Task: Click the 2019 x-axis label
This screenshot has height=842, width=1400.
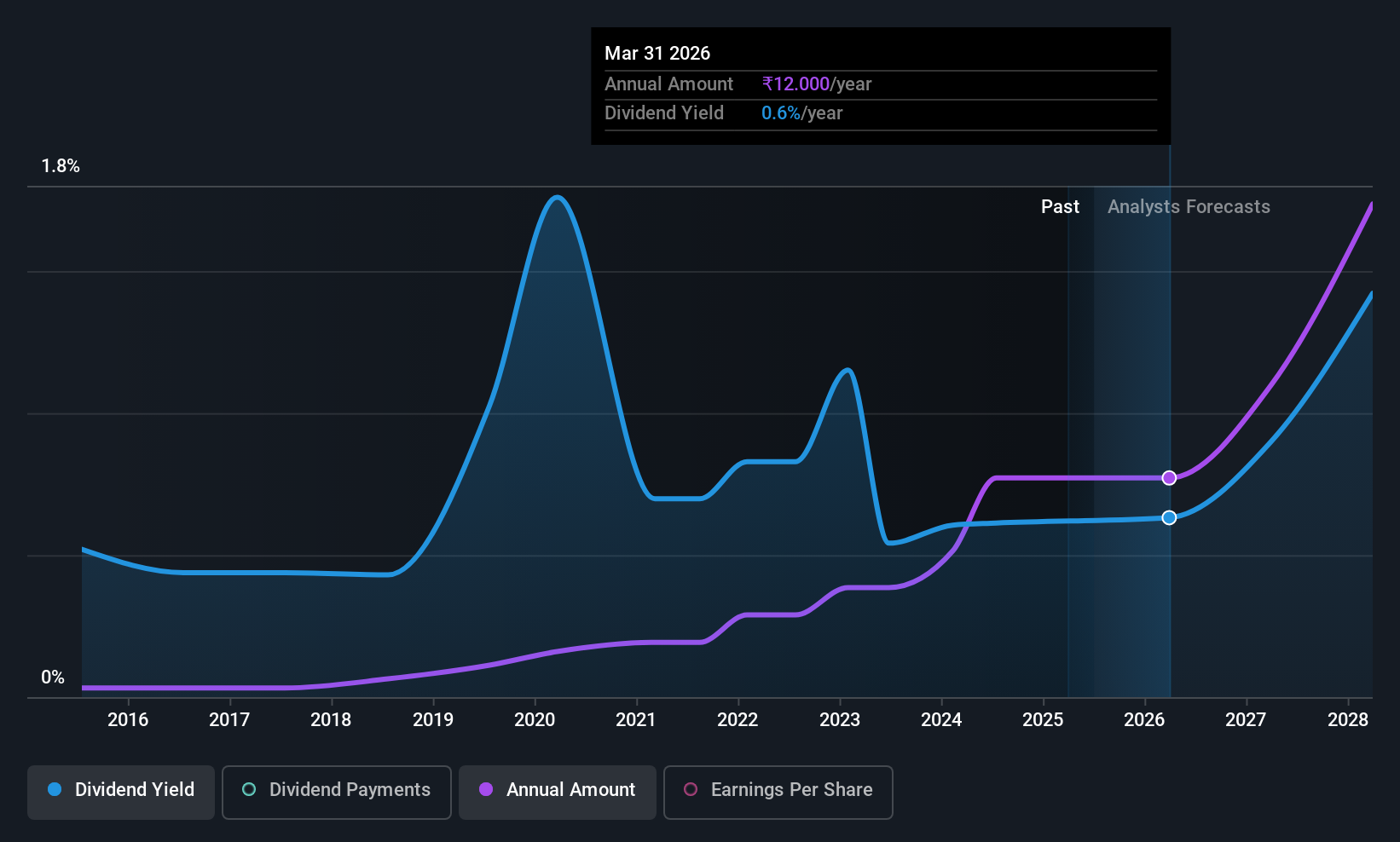Action: tap(433, 720)
